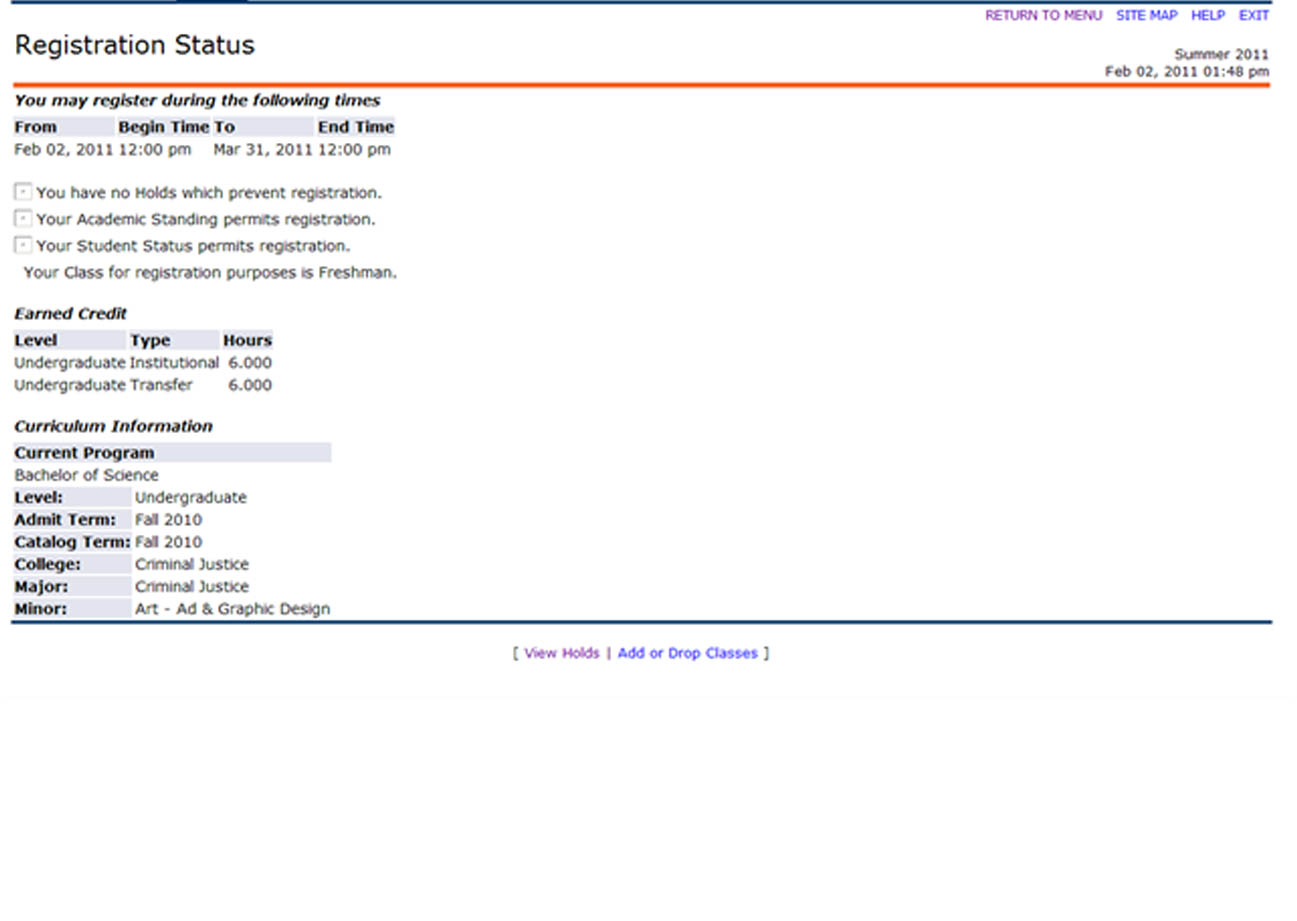Click Undergraduate in the Institutional credit row
Screen dimensions: 1297x921
(70, 363)
